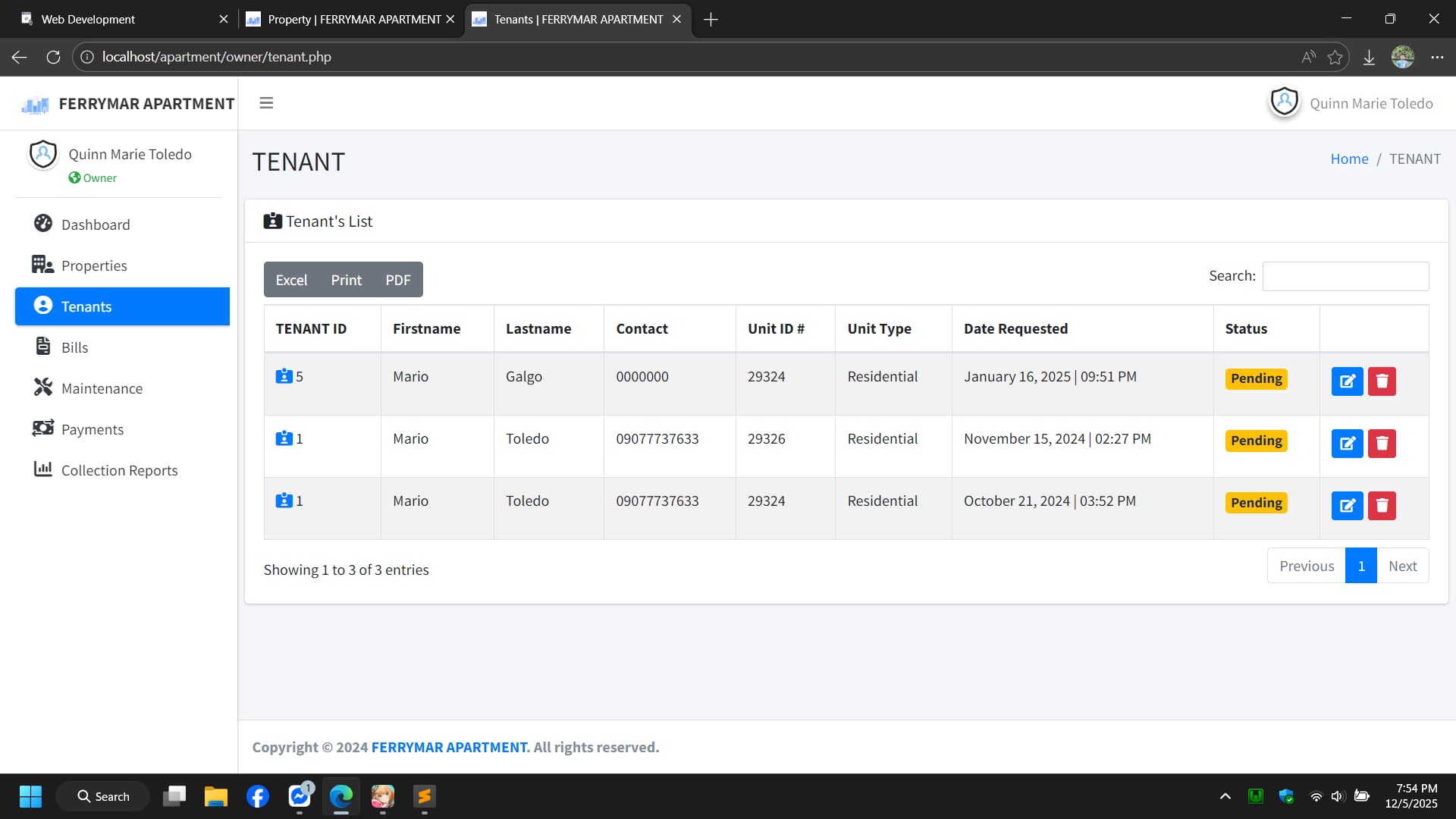Click the browser refresh icon
1456x819 pixels.
coord(53,57)
